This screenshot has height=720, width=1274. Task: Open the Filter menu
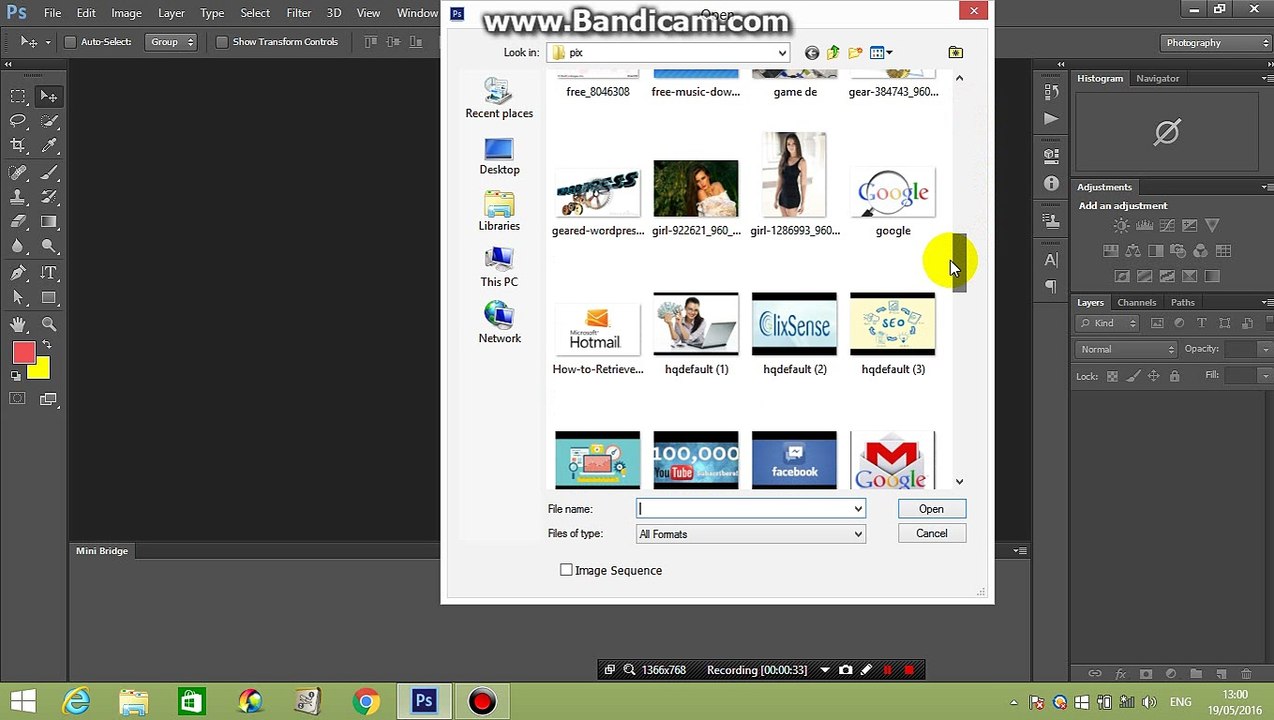(299, 13)
